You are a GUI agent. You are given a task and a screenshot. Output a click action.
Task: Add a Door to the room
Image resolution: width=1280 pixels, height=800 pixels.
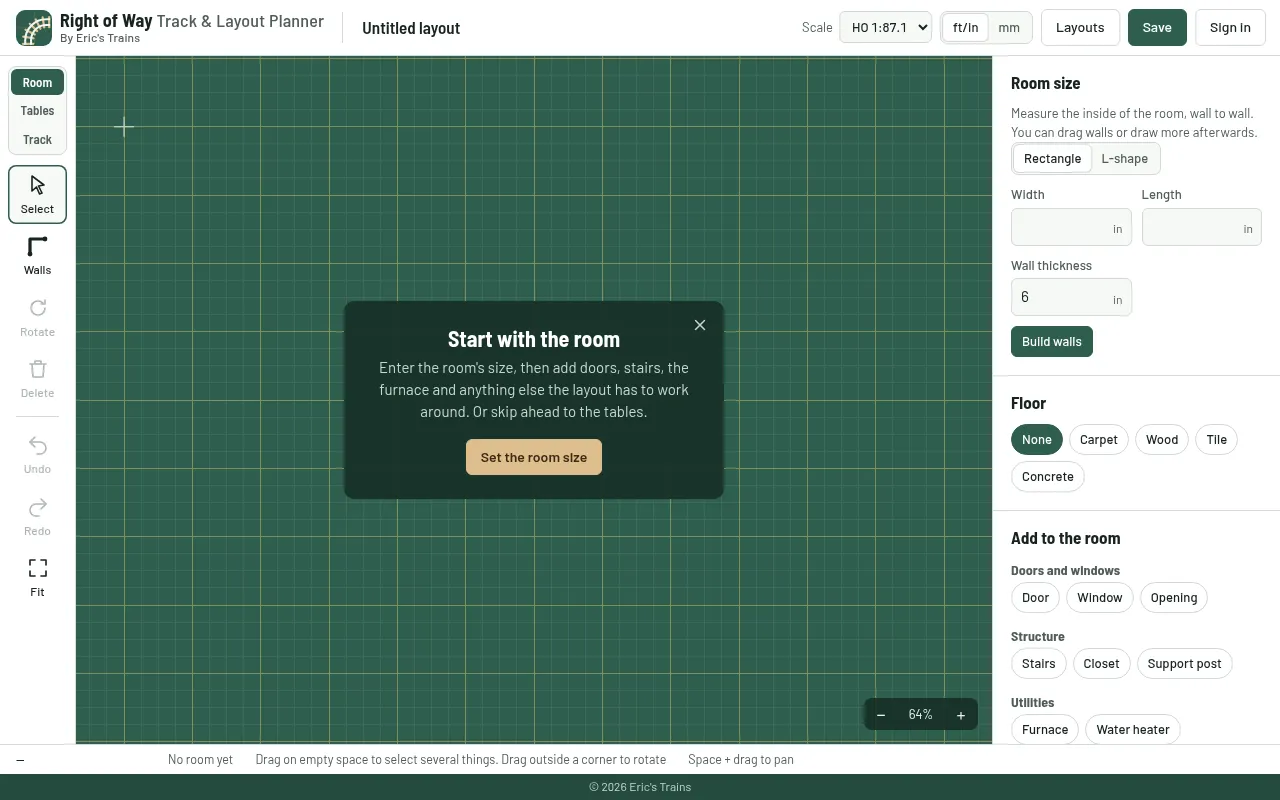tap(1036, 598)
